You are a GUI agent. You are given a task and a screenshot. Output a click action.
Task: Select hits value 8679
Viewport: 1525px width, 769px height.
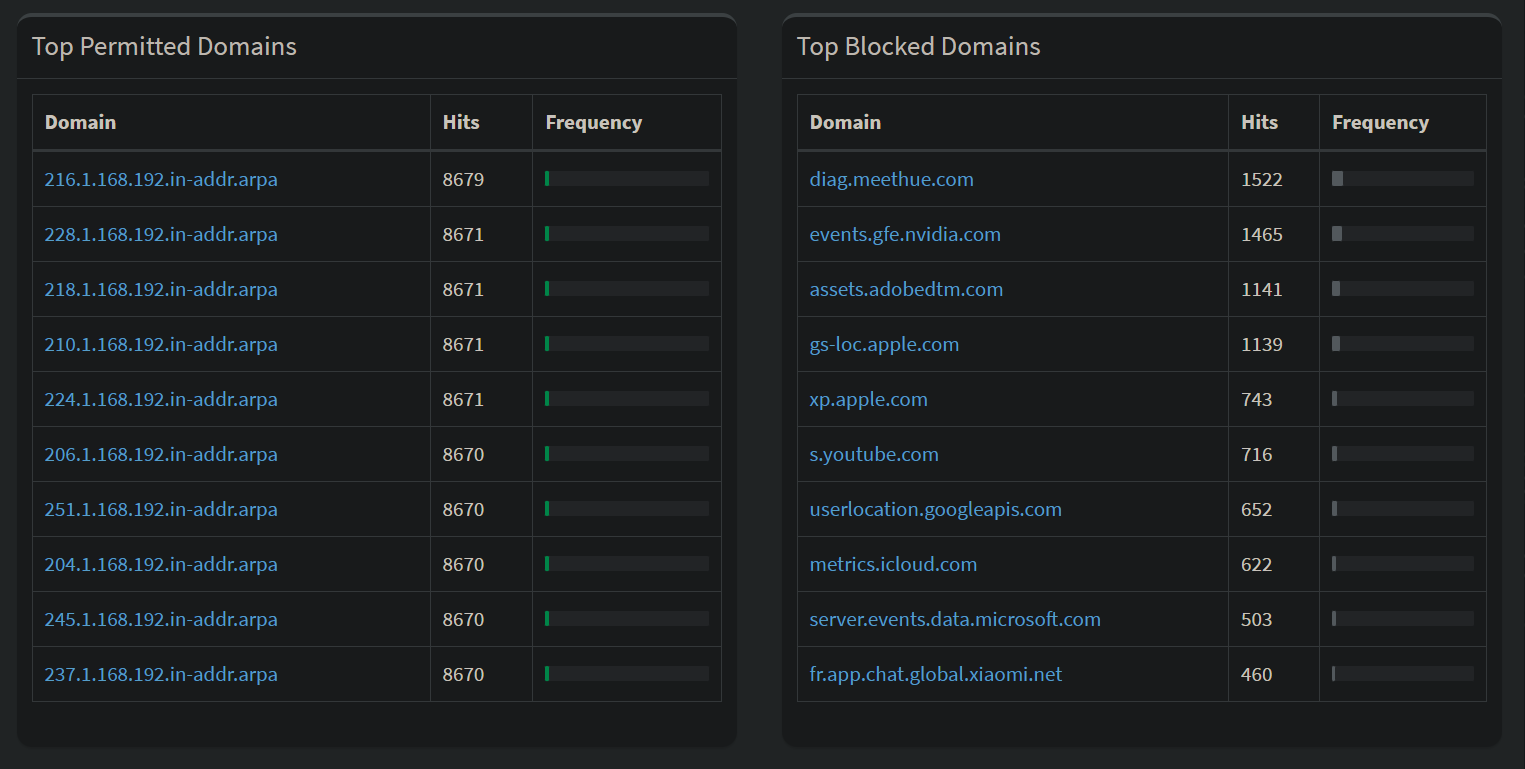(463, 179)
